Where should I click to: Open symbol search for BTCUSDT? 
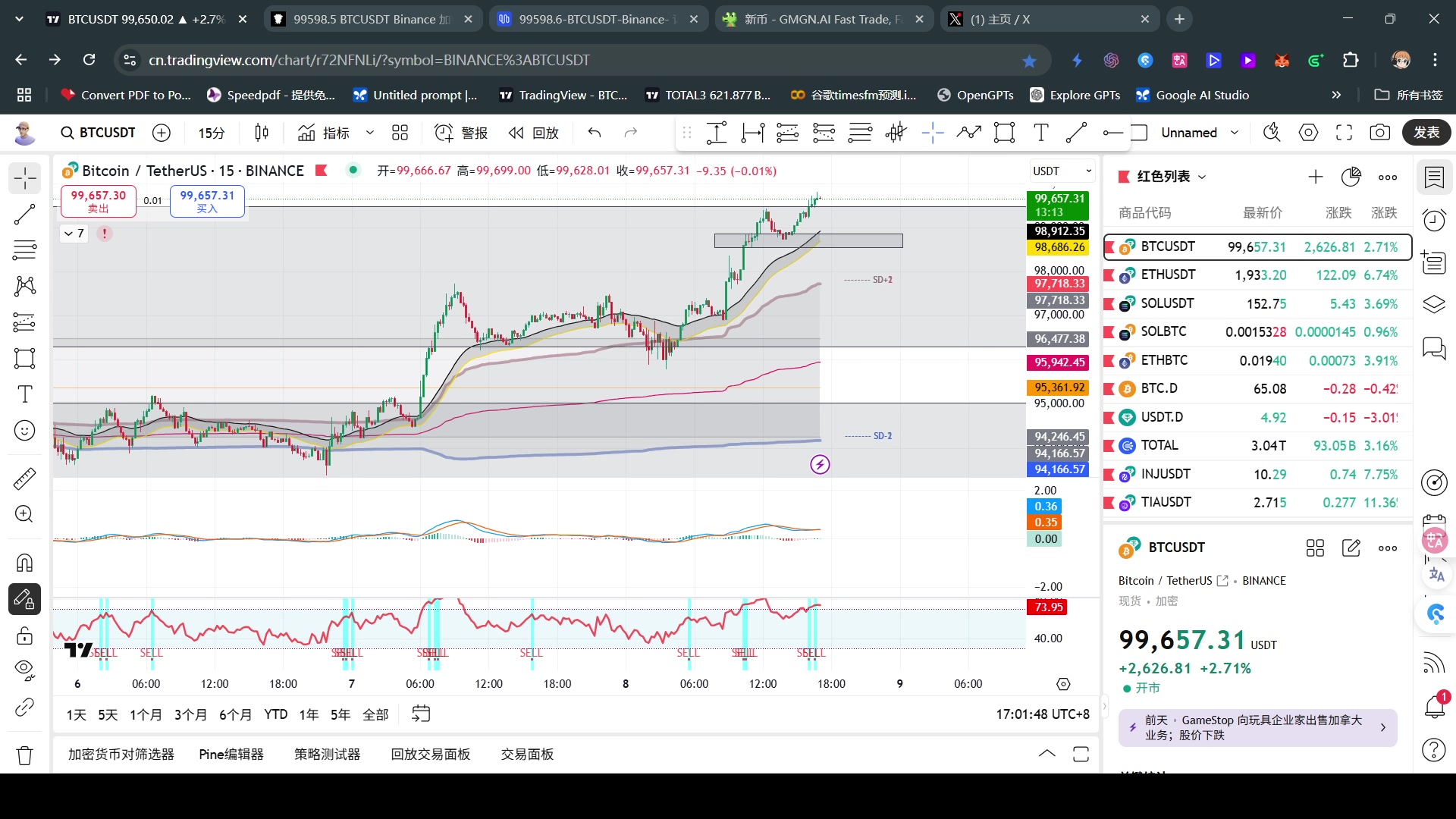click(x=98, y=133)
